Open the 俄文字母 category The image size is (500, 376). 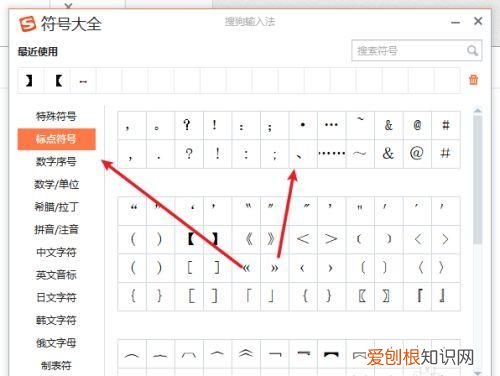(56, 343)
